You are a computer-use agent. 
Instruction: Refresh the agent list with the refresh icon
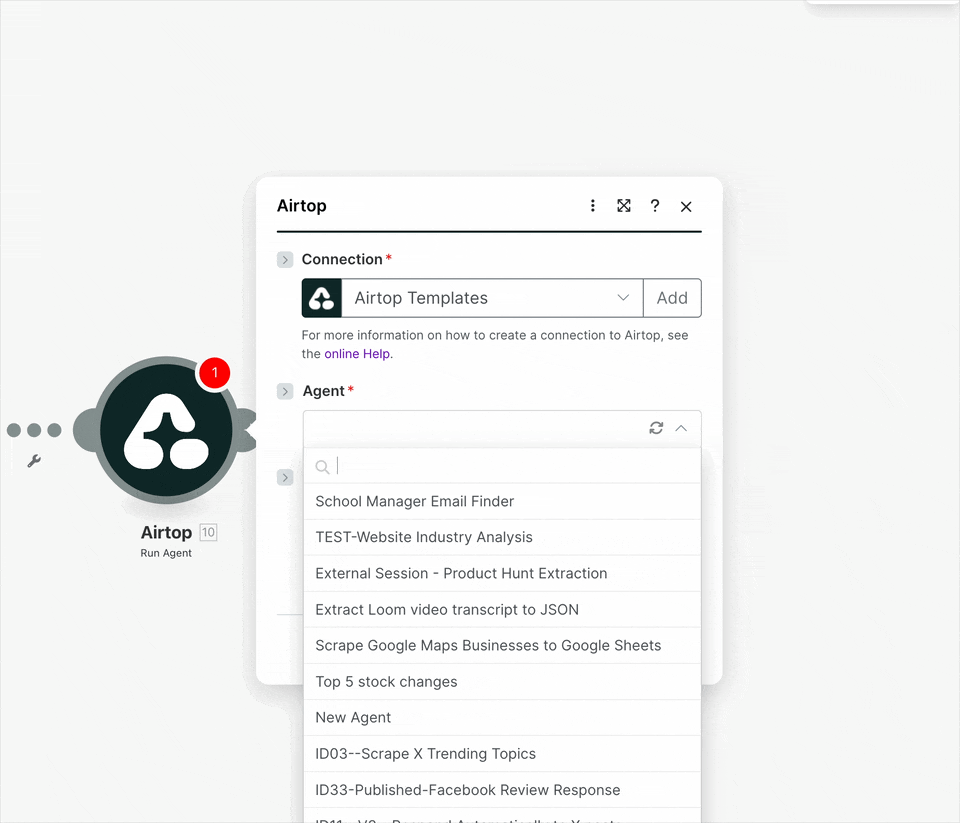coord(656,427)
